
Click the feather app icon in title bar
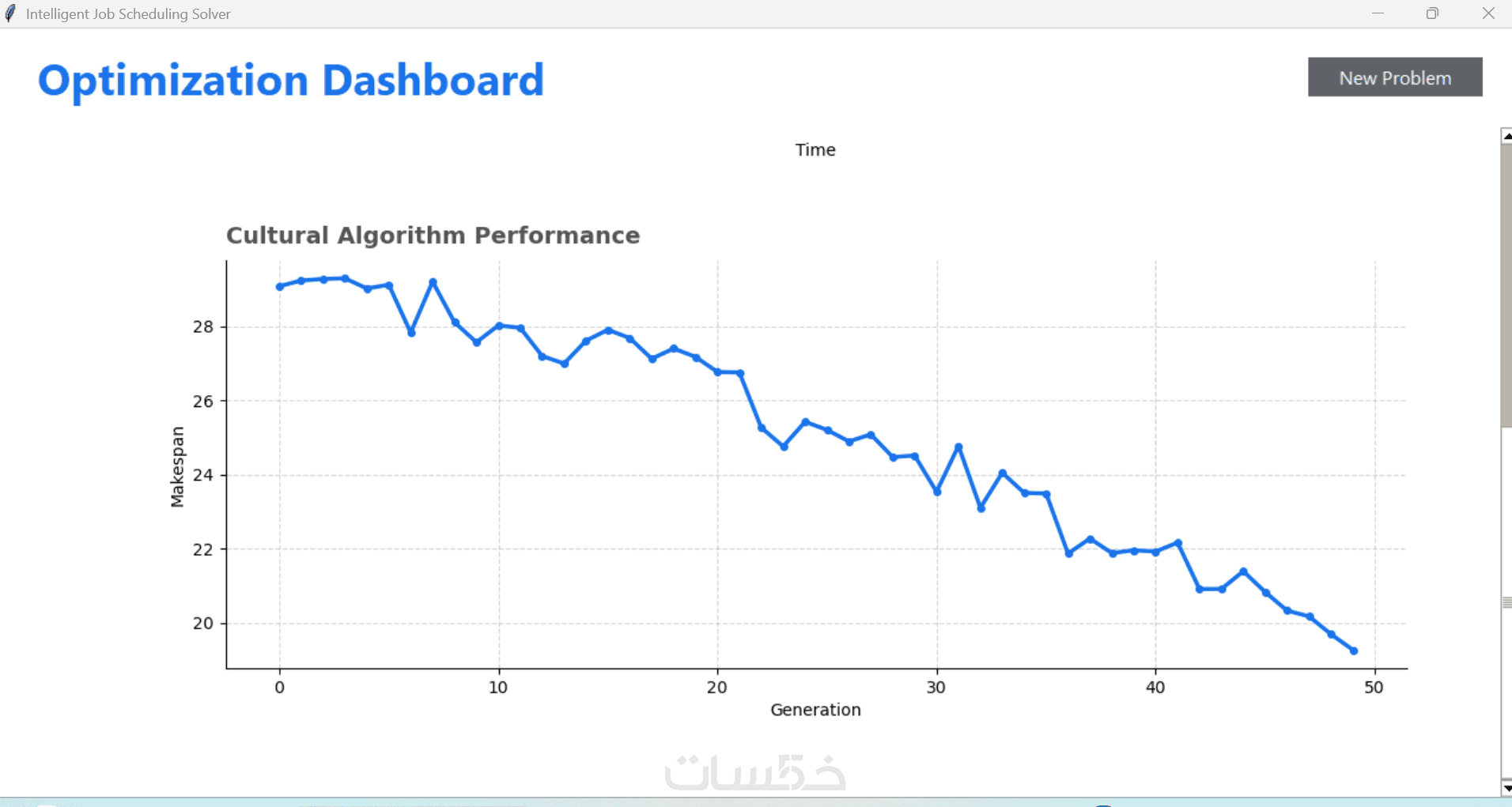point(10,13)
